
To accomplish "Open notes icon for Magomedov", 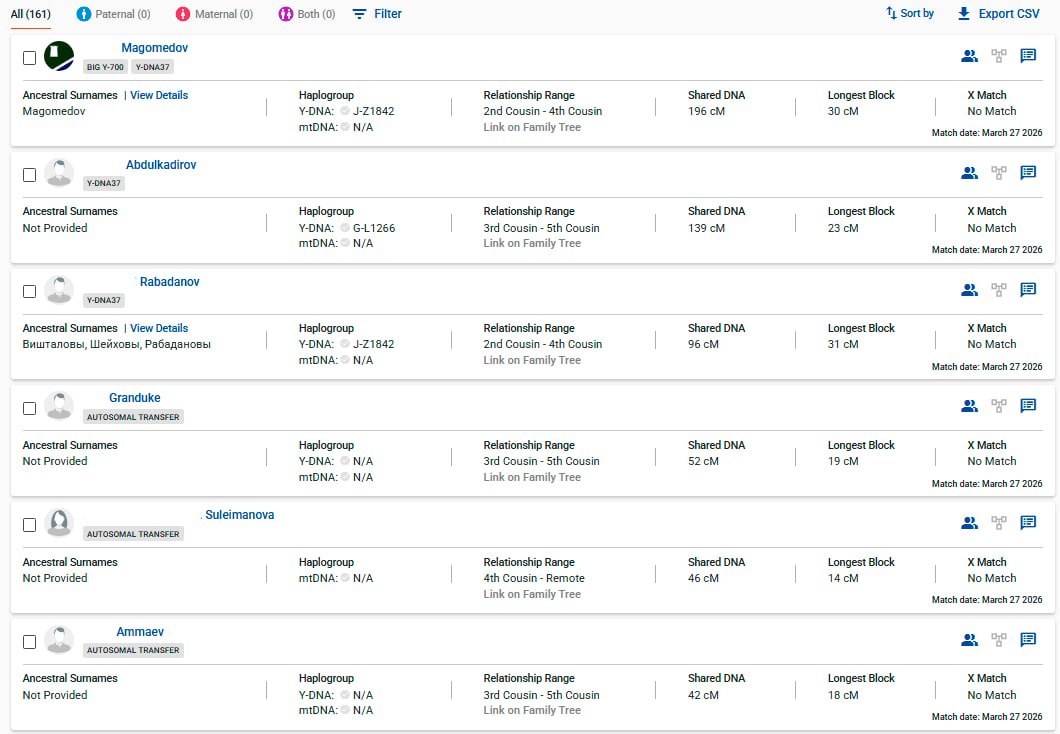I will (x=1028, y=55).
